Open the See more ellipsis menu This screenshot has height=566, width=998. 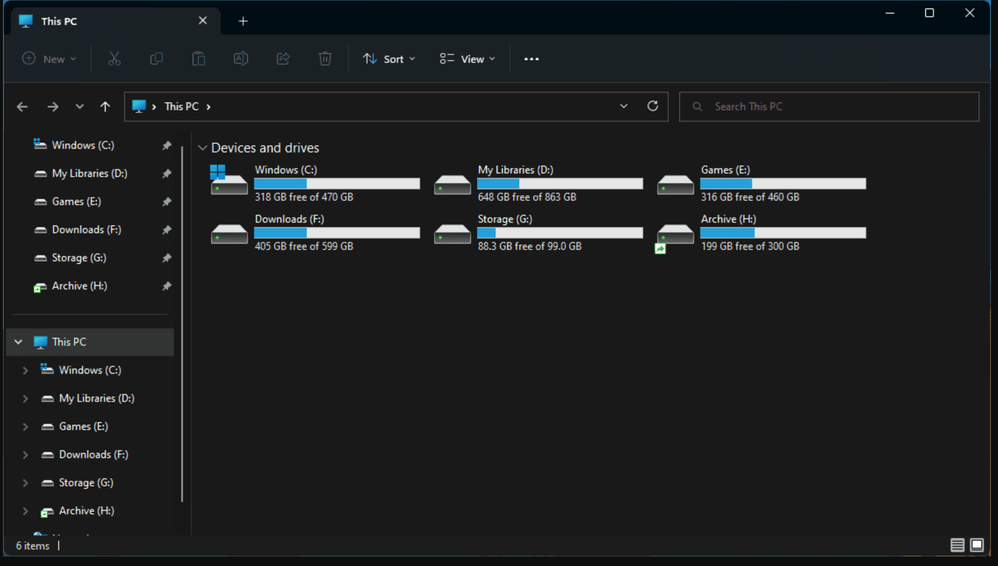531,59
